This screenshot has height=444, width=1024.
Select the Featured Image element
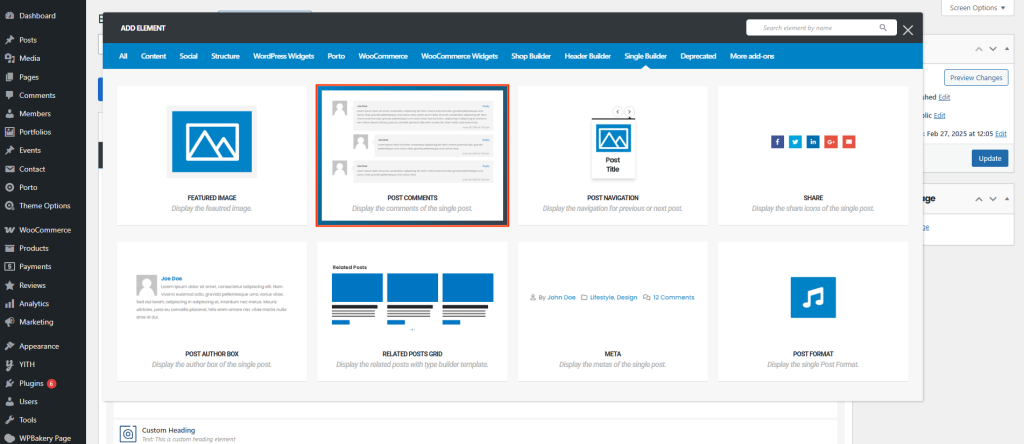[x=212, y=154]
